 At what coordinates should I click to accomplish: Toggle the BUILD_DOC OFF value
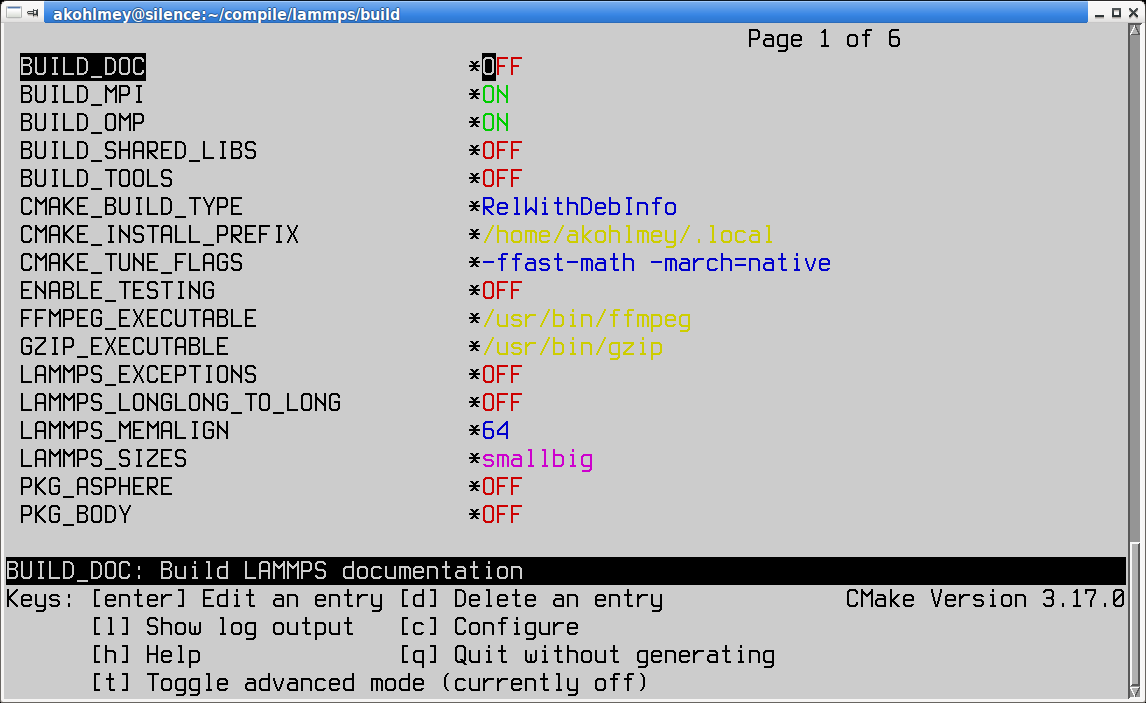click(501, 67)
